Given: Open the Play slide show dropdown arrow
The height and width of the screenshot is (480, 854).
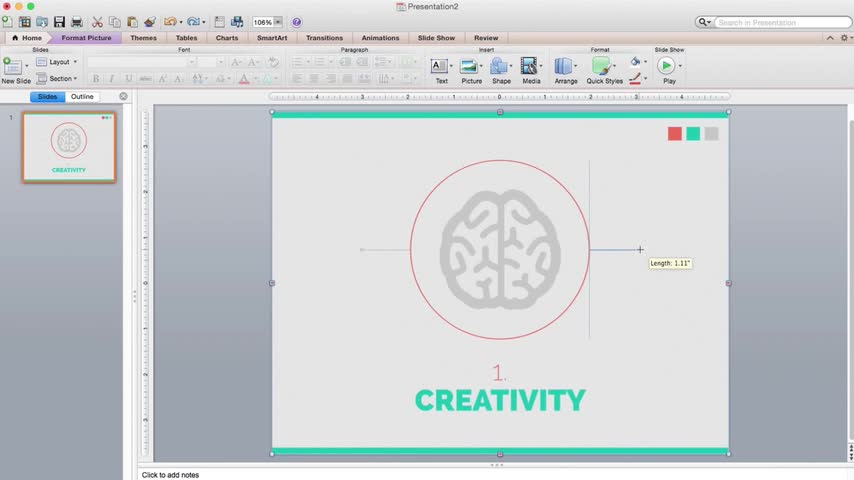Looking at the screenshot, I should coord(680,66).
